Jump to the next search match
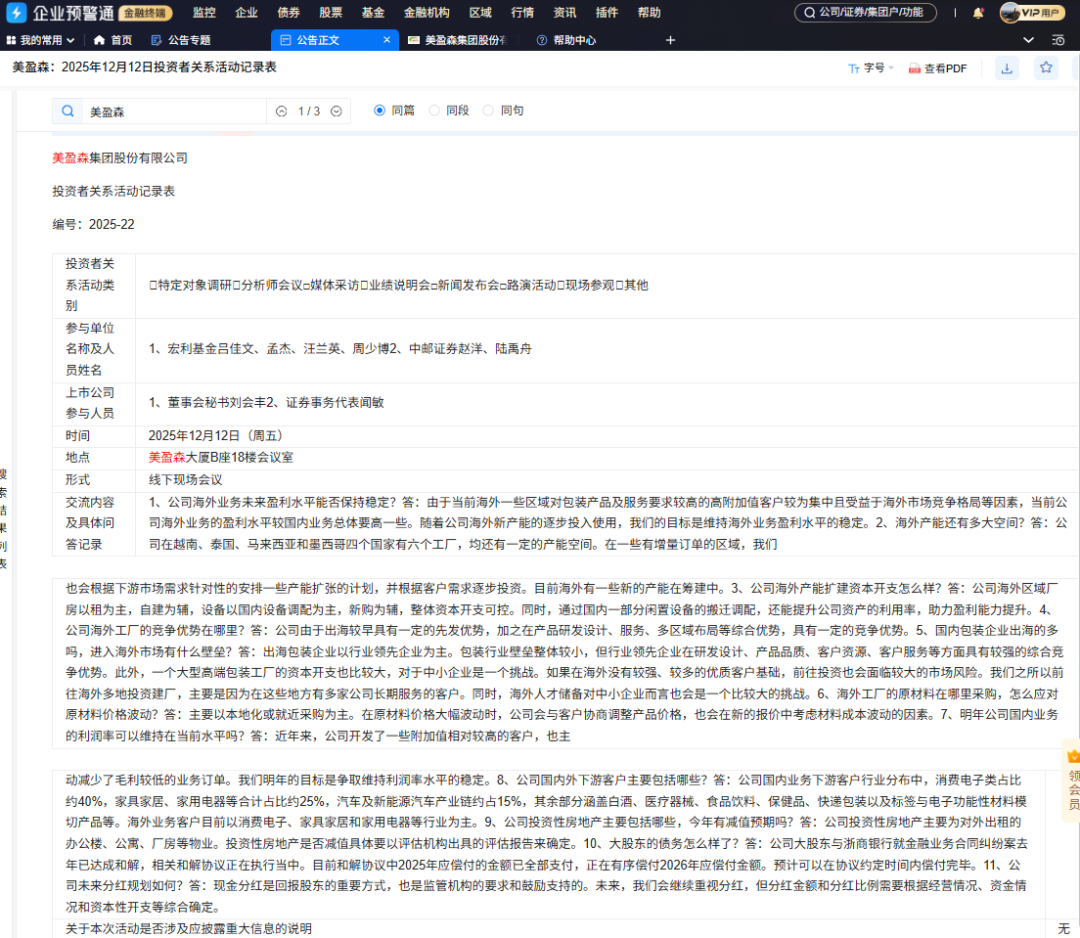This screenshot has height=938, width=1080. point(336,111)
